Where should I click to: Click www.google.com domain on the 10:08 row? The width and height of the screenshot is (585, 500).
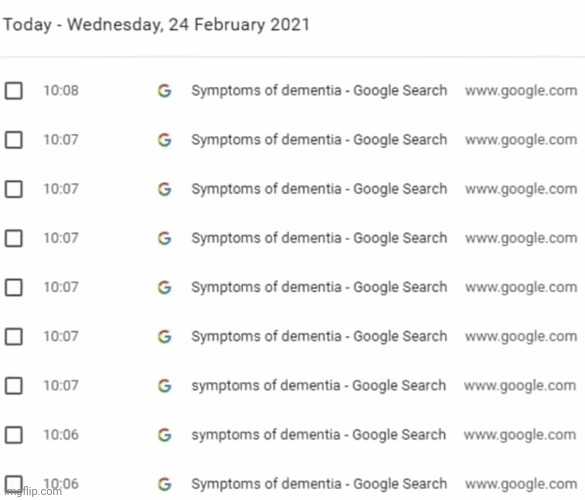click(521, 91)
